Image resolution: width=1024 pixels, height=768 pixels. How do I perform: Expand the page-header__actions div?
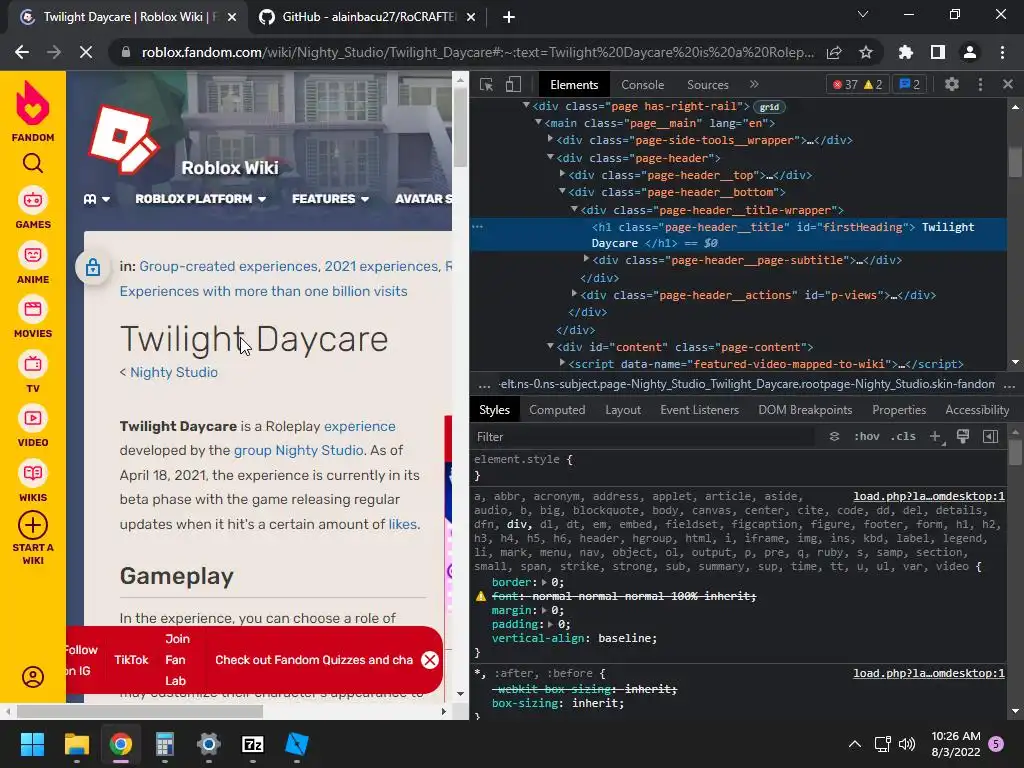tap(575, 294)
